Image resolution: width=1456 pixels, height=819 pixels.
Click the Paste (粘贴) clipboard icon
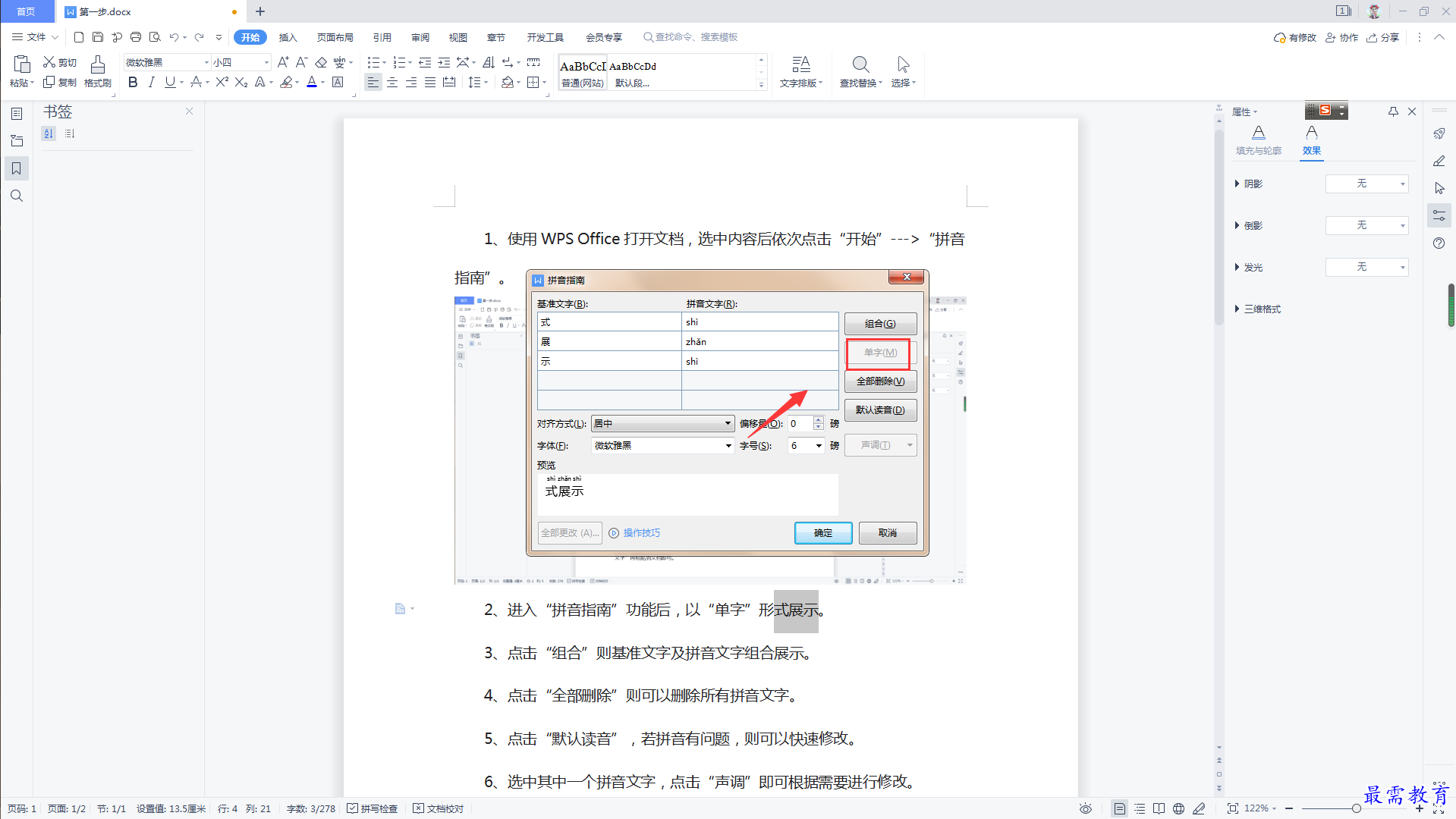21,64
